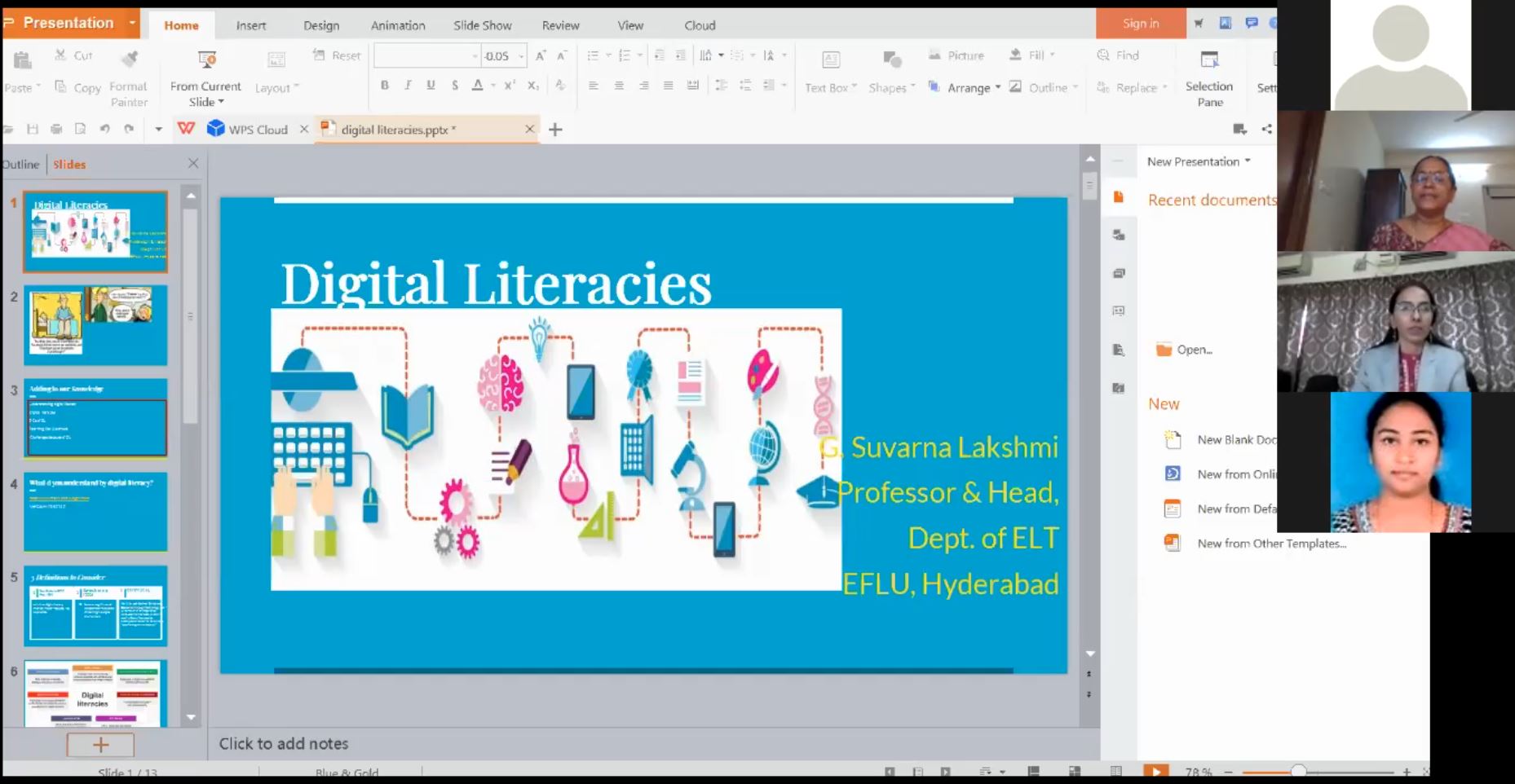Viewport: 1515px width, 784px height.
Task: Click the Format Painter brush icon
Action: pyautogui.click(x=129, y=59)
